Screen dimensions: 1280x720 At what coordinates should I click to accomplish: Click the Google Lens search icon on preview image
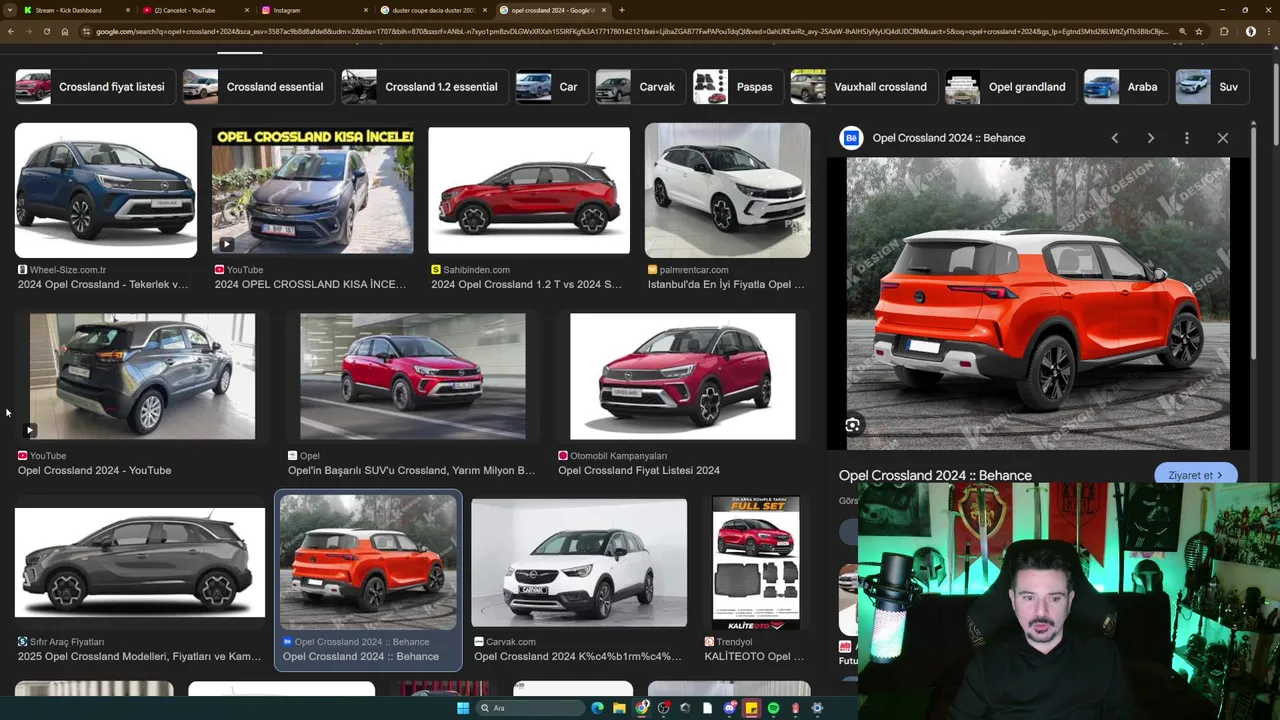click(x=852, y=425)
